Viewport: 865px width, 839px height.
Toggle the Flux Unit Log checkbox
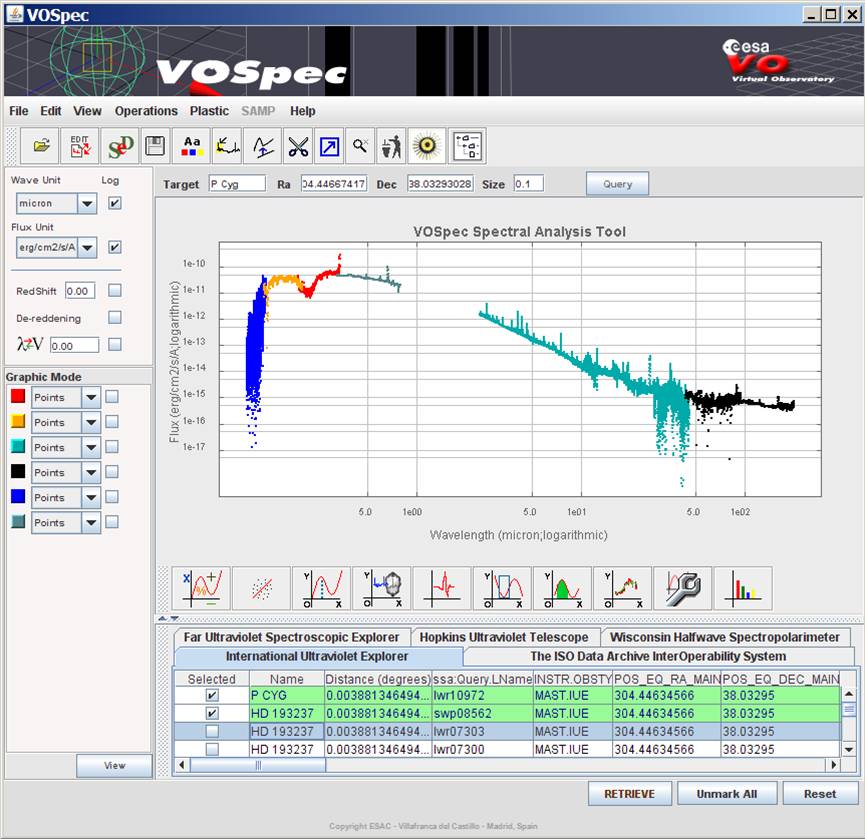tap(115, 247)
